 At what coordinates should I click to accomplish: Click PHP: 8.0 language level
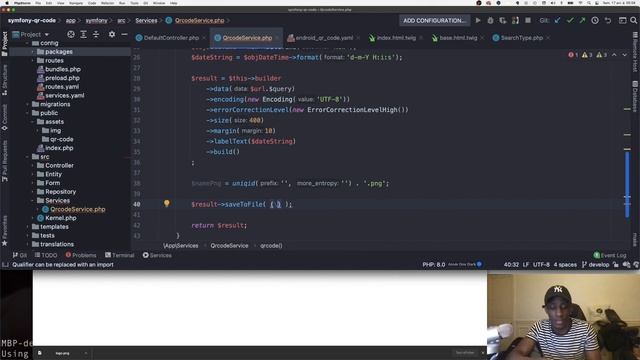tap(433, 265)
